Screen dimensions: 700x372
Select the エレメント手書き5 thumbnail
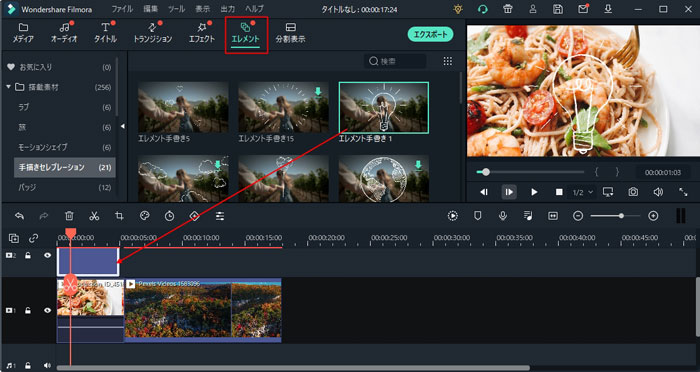183,107
